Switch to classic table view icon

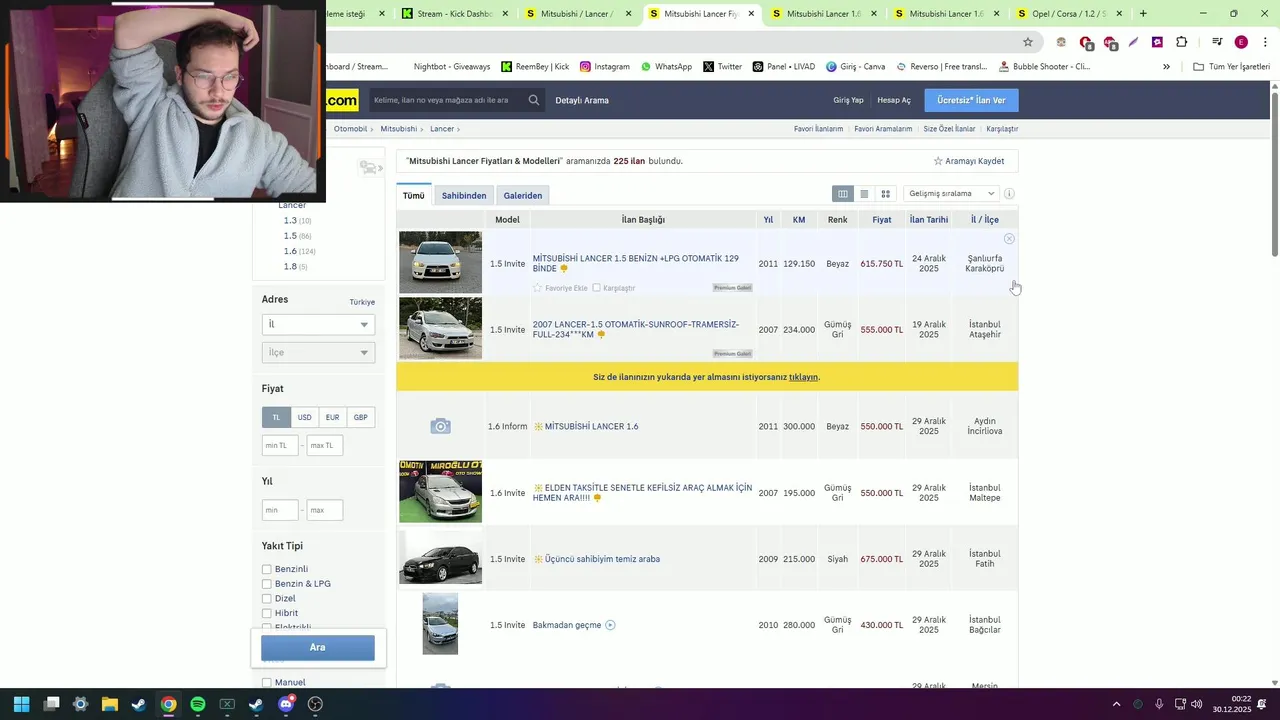pos(843,194)
